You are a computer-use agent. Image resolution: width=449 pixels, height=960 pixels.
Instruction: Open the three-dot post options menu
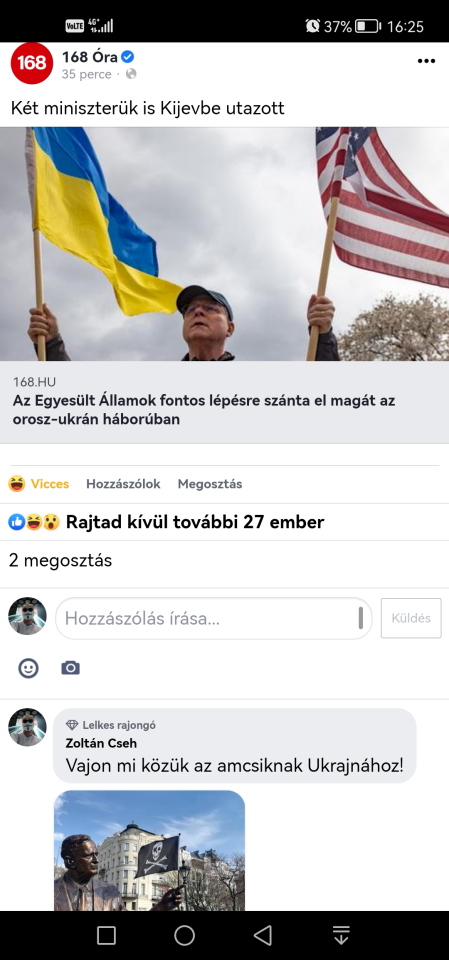pos(426,61)
